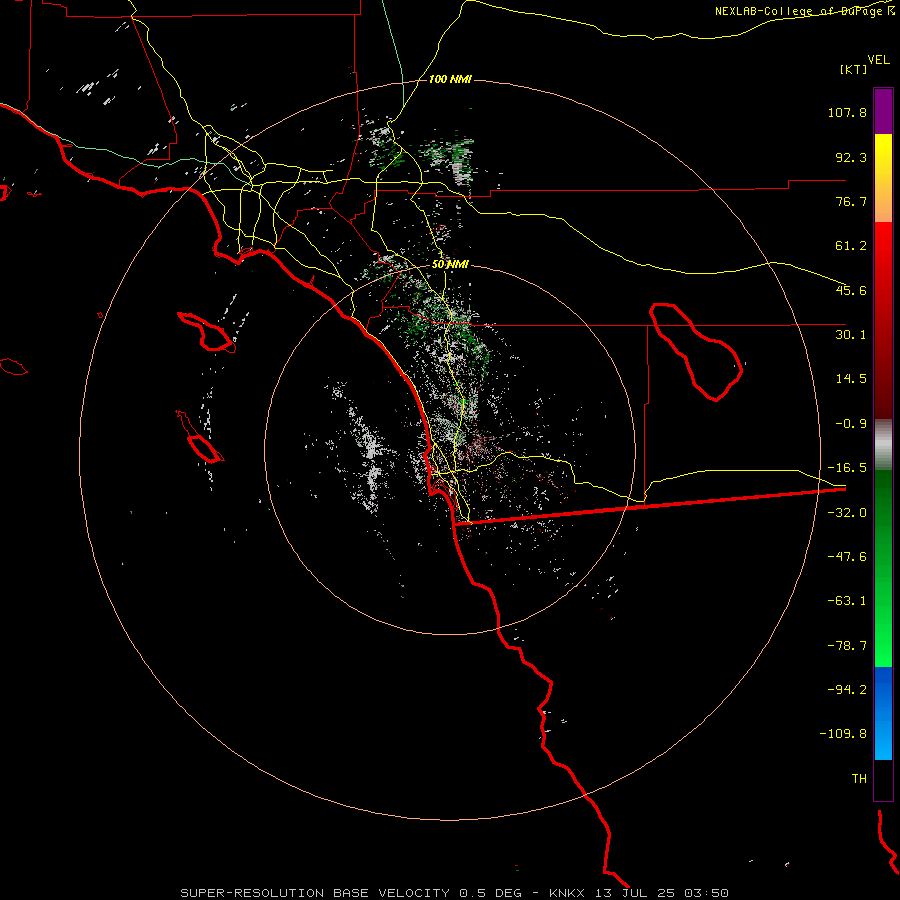The image size is (900, 900).
Task: Click the 107.8 legend value
Action: [847, 112]
